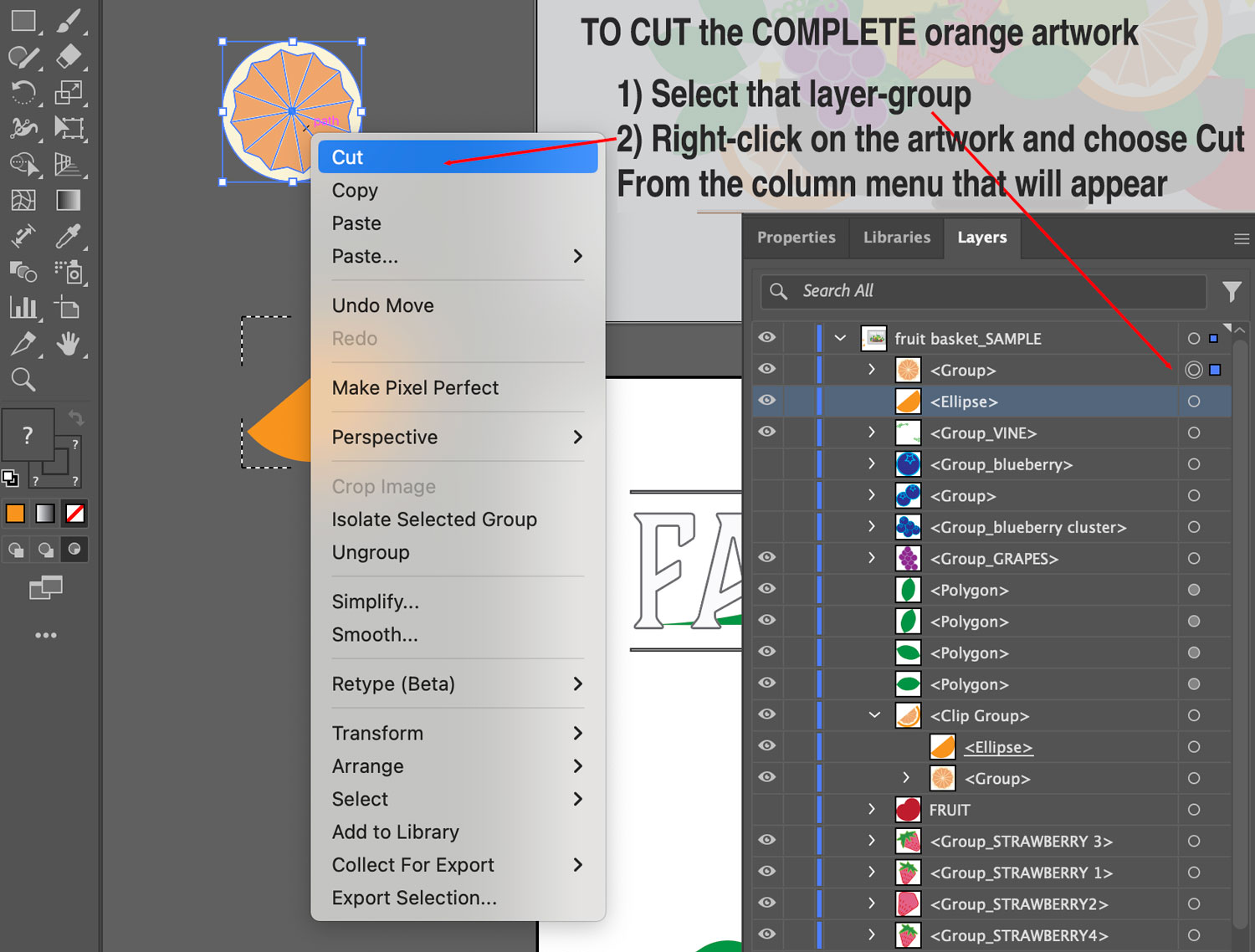Screen dimensions: 1255x952
Task: Pick the Zoom magnifier tool
Action: coord(23,380)
